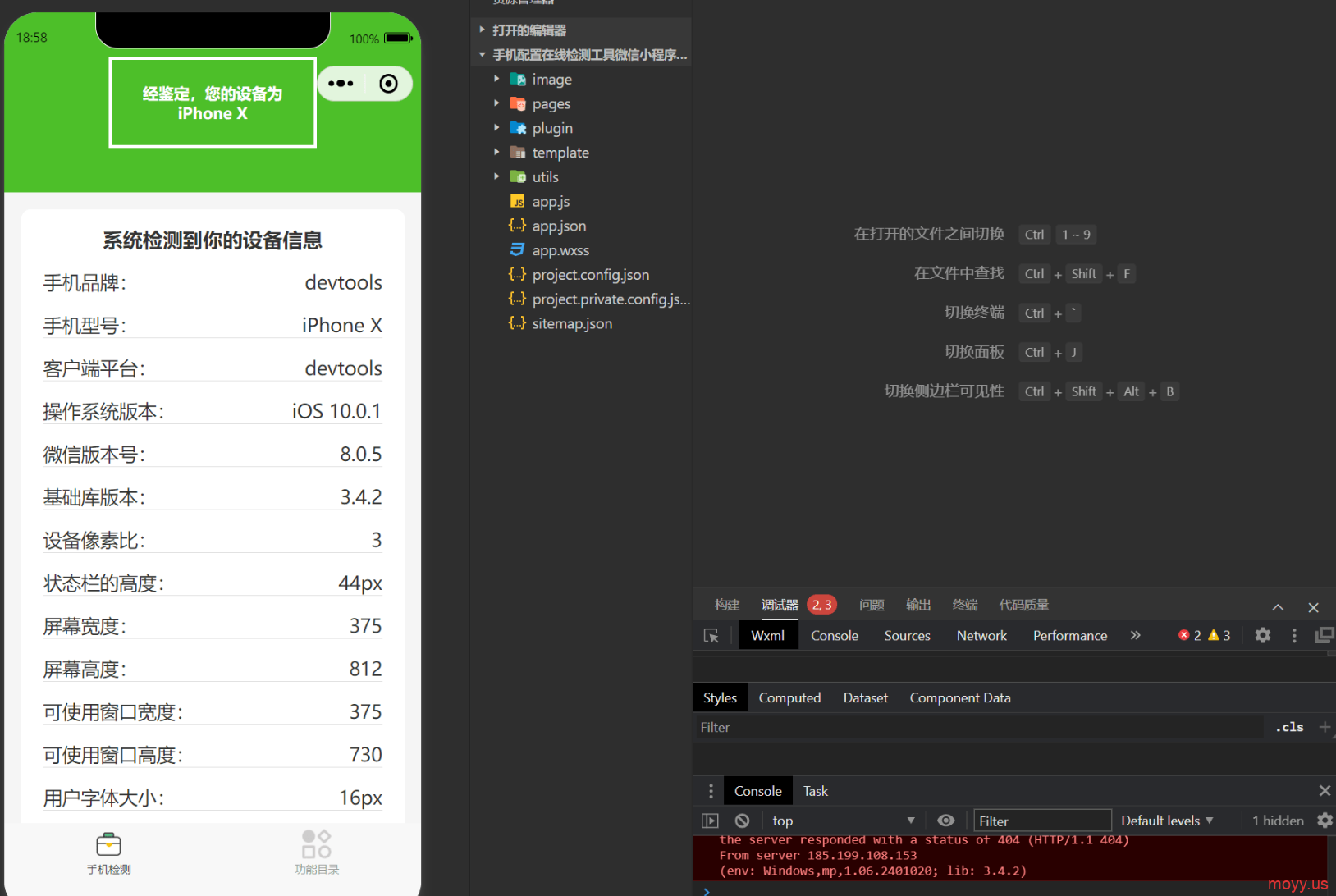The height and width of the screenshot is (896, 1336).
Task: Expand the utils folder arrow
Action: coord(496,176)
